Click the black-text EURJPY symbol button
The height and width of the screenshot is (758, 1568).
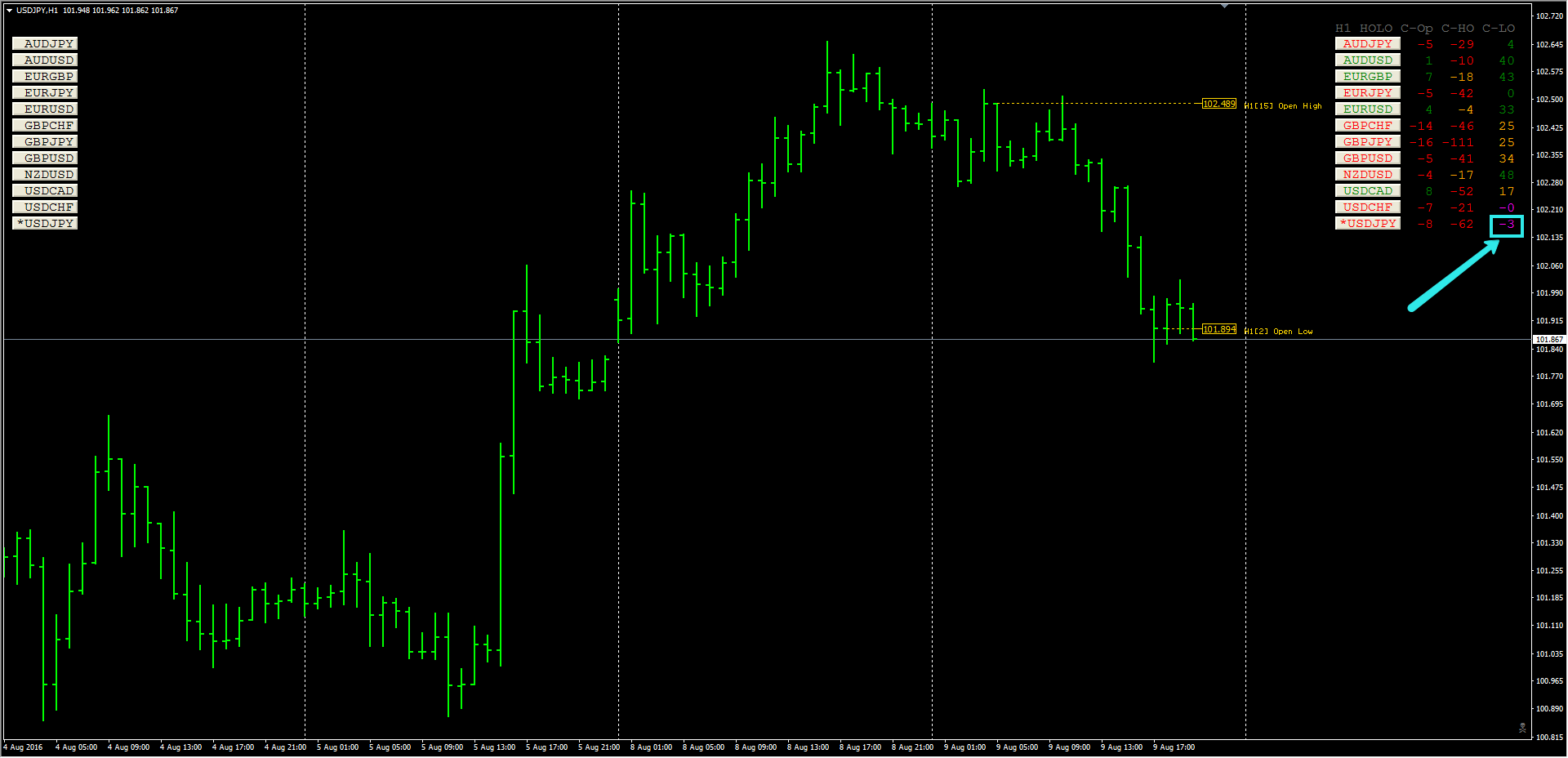(45, 92)
